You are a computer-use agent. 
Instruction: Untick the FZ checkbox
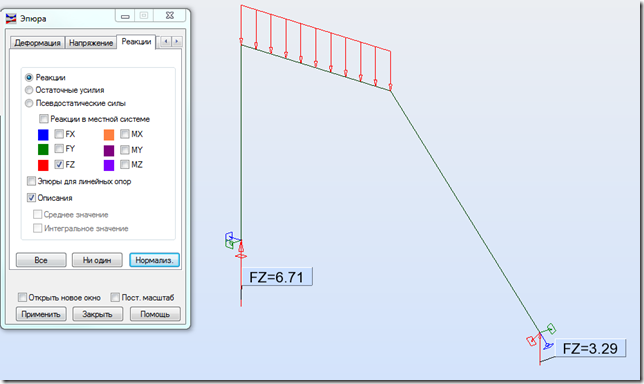tap(59, 164)
